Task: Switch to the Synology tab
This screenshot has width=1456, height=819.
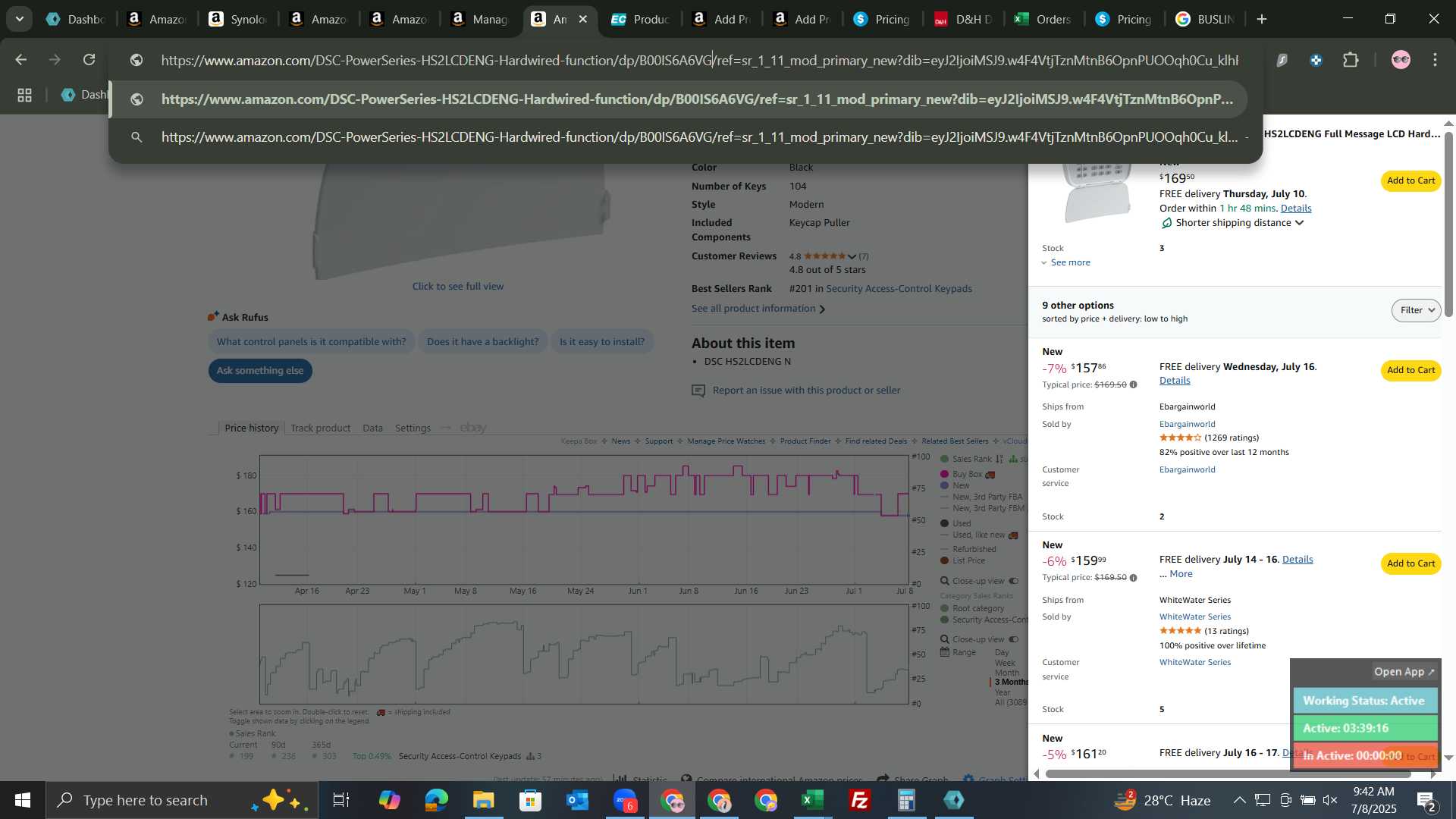Action: (x=238, y=19)
